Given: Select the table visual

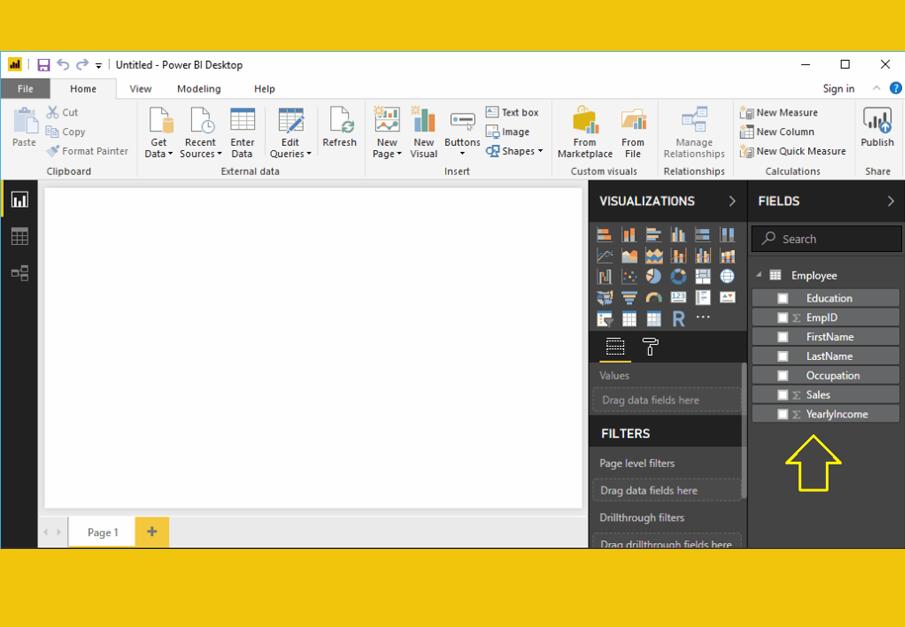Looking at the screenshot, I should (x=629, y=319).
